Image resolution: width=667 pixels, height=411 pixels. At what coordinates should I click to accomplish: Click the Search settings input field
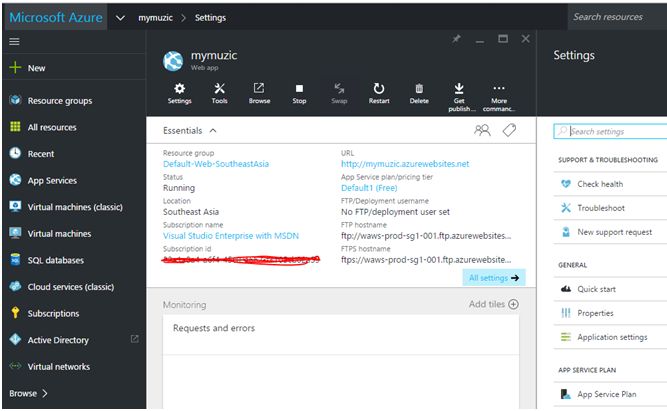[x=610, y=131]
